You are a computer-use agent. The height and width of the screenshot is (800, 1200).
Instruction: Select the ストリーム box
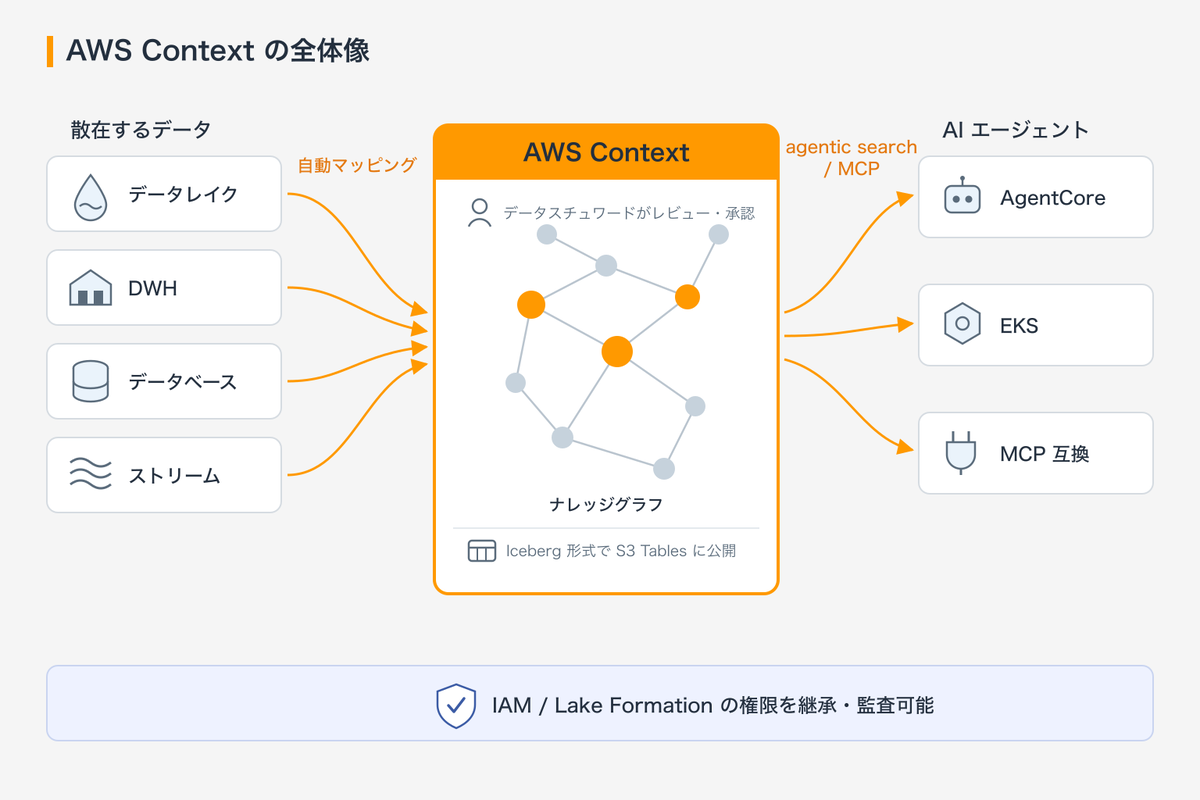(x=164, y=475)
